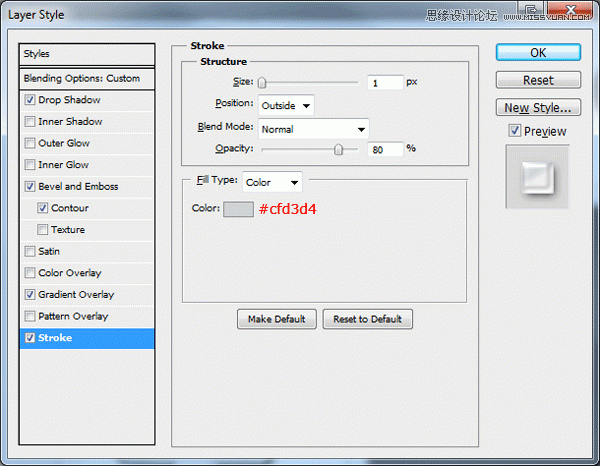Toggle the Bevel and Emboss checkbox
This screenshot has width=600, height=466.
(x=30, y=186)
